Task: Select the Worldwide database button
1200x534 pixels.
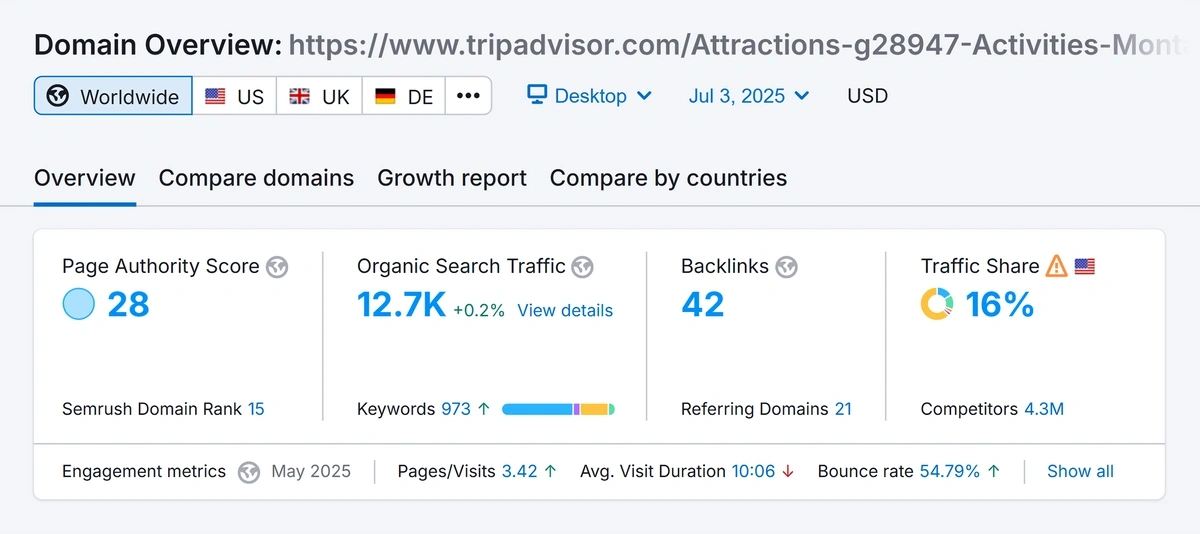Action: tap(113, 96)
